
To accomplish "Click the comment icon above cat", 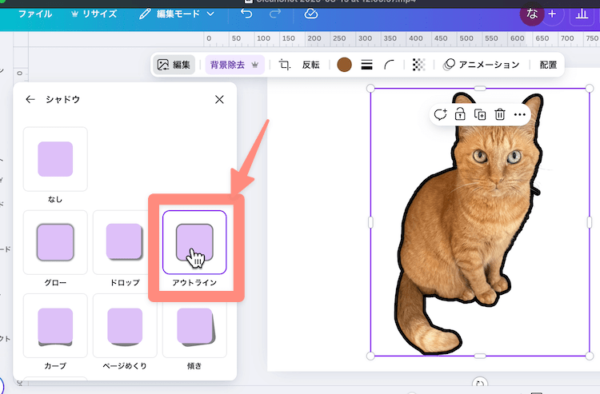I will 440,114.
